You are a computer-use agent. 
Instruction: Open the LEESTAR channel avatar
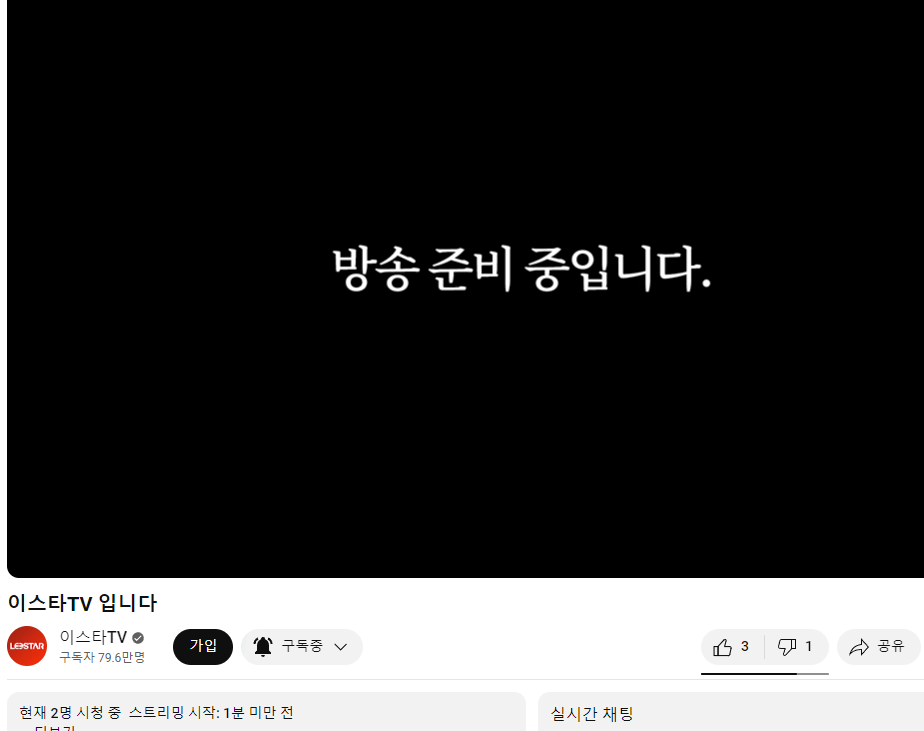click(x=27, y=646)
